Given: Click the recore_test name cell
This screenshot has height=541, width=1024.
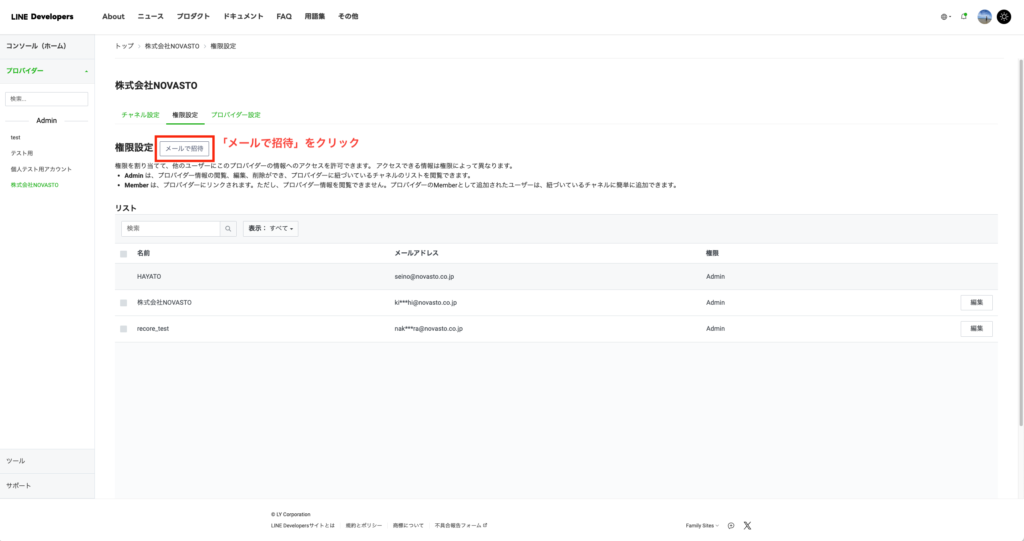Looking at the screenshot, I should tap(153, 329).
